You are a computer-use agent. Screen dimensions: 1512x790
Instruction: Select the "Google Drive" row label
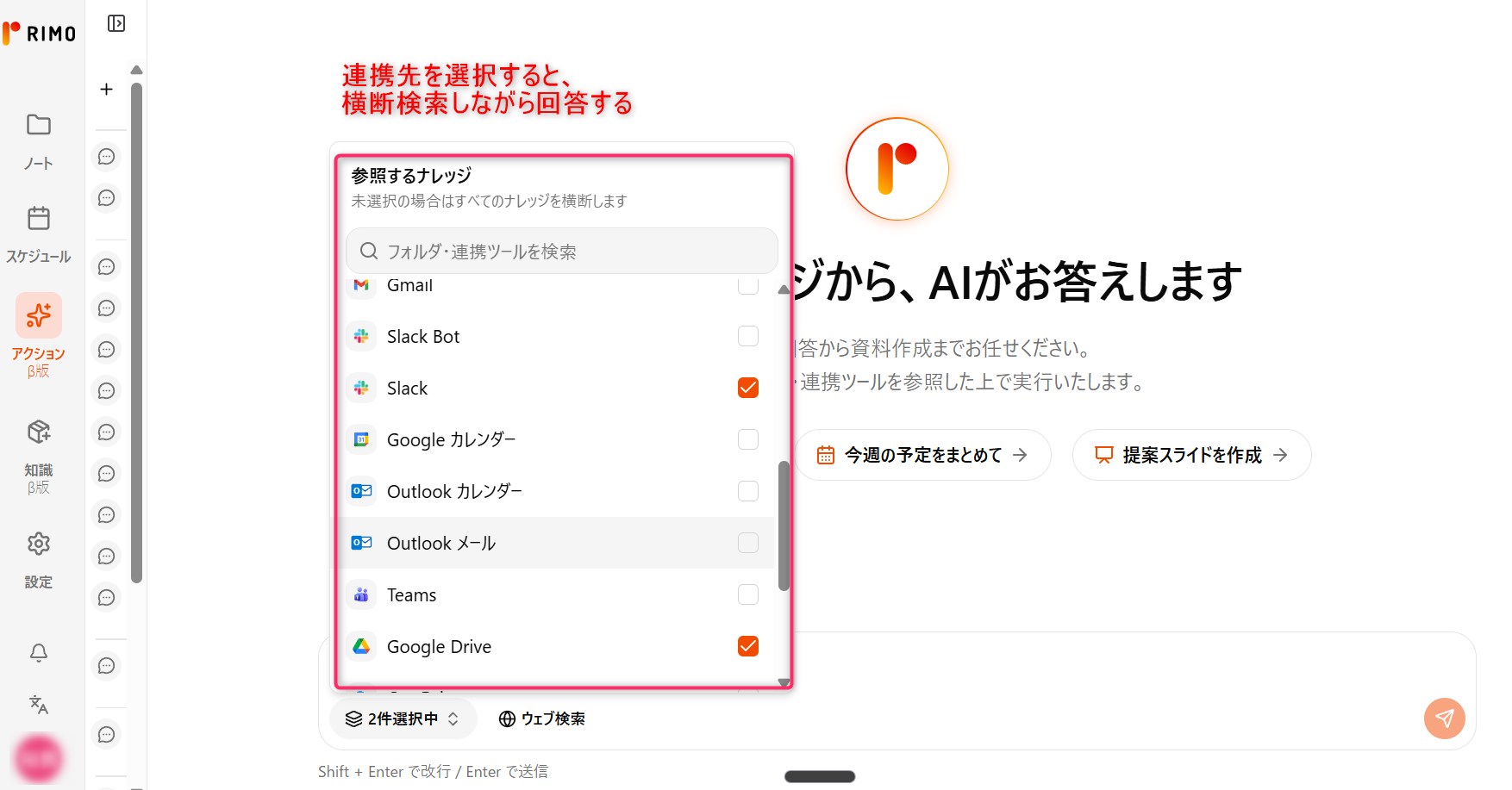click(439, 646)
